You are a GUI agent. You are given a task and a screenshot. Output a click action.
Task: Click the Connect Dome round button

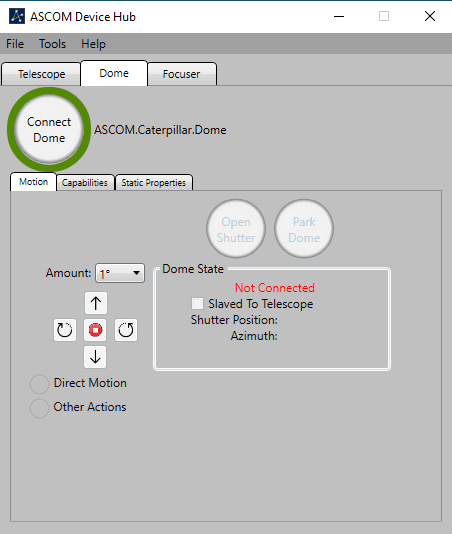pyautogui.click(x=49, y=130)
